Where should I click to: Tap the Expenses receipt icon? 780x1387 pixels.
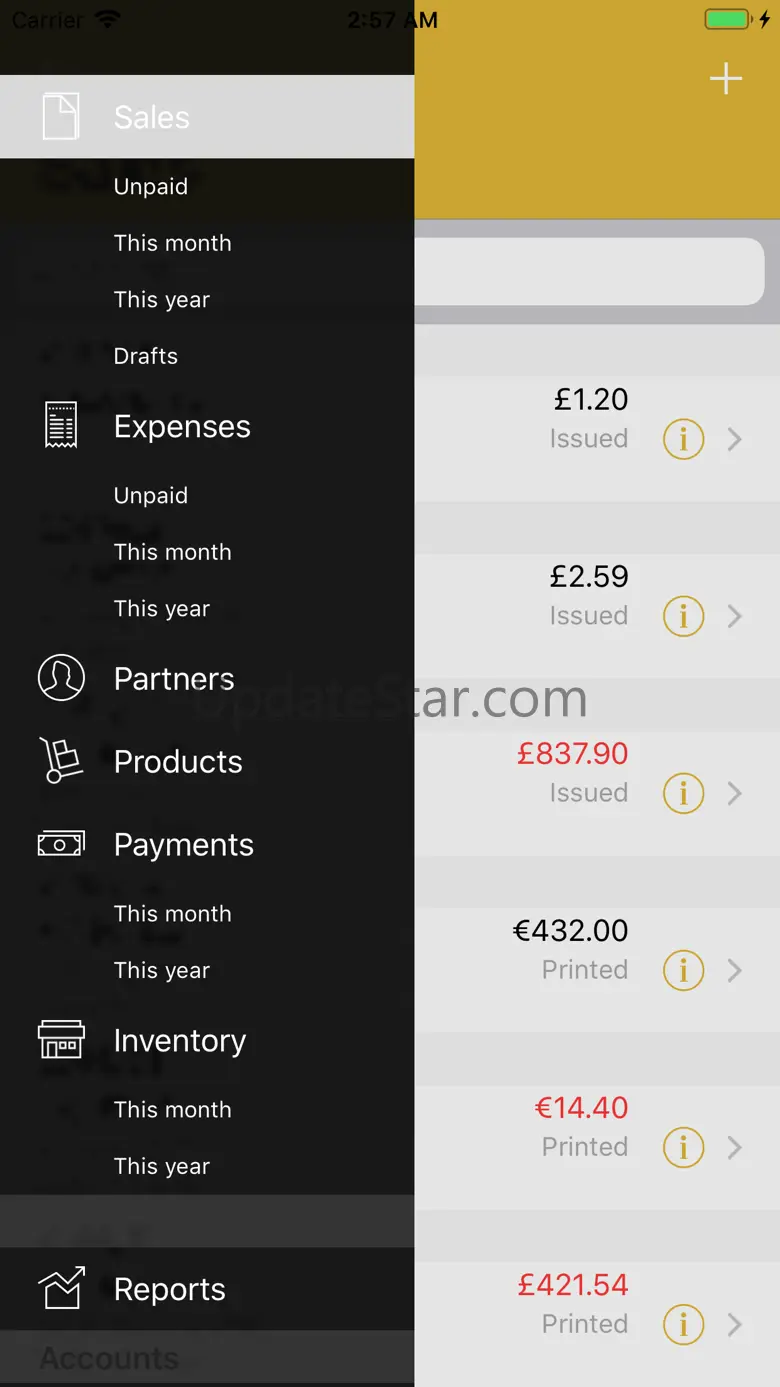[61, 426]
